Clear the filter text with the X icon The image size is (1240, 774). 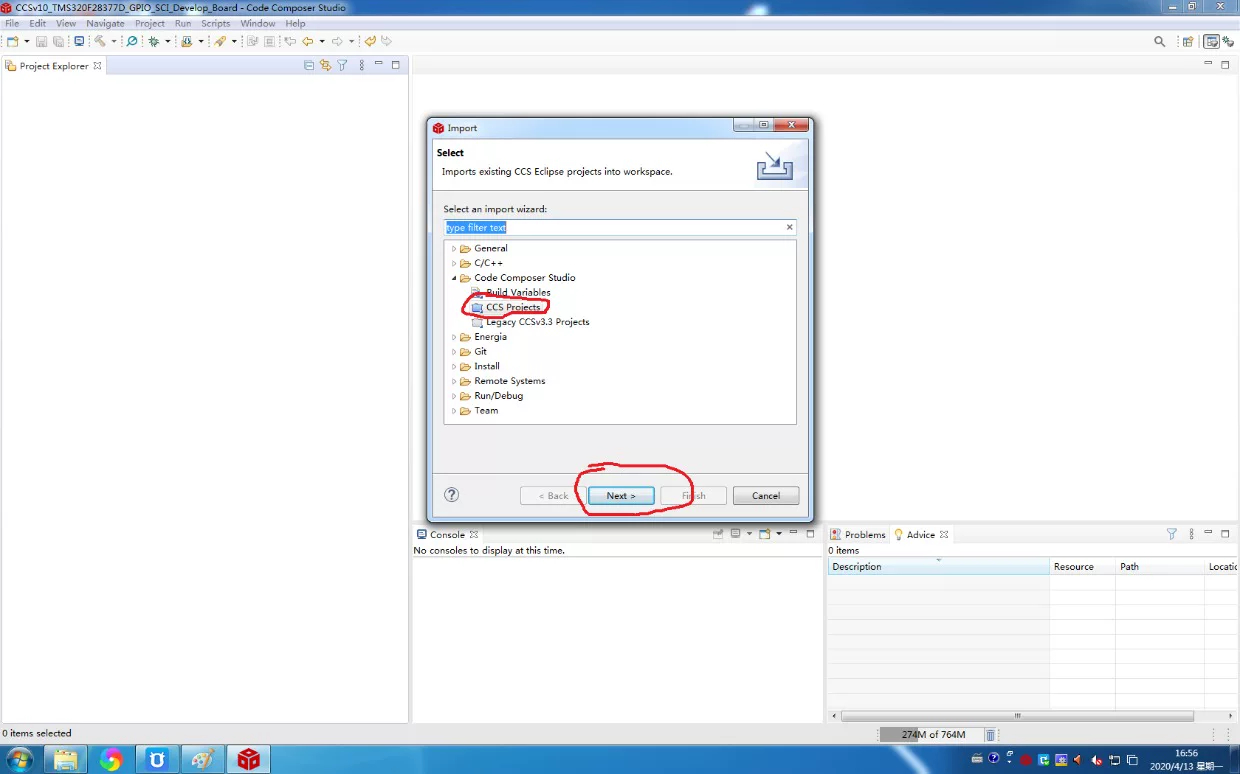789,228
